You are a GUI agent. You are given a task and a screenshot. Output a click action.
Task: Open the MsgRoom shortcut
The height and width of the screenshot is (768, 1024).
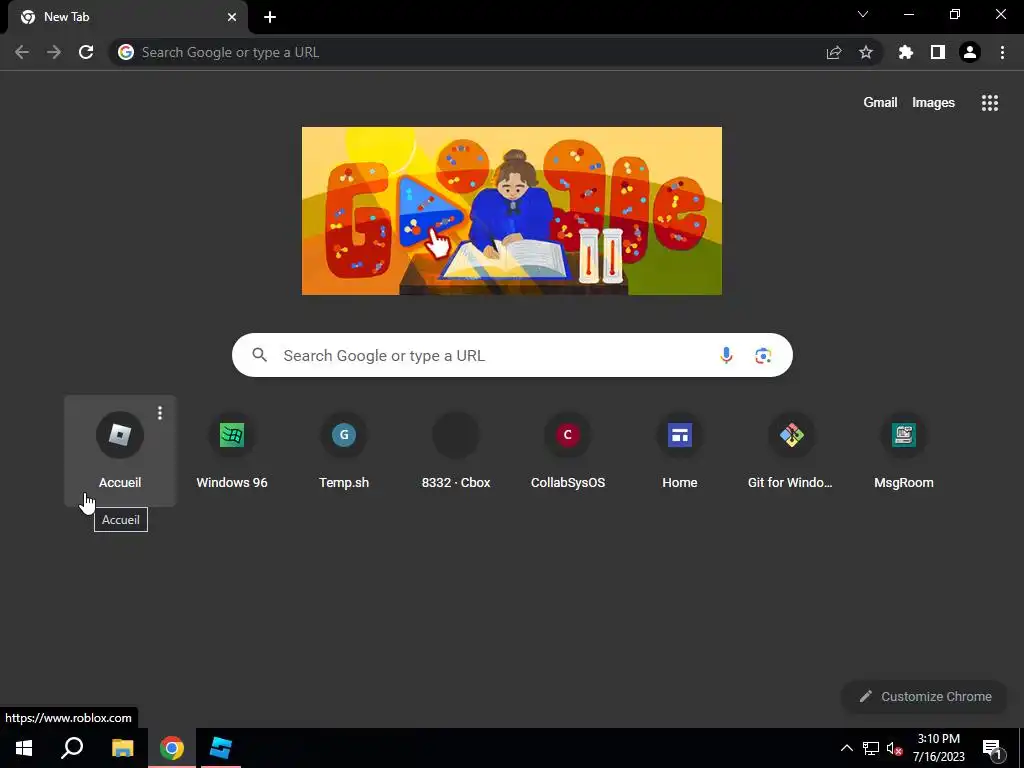pos(904,451)
